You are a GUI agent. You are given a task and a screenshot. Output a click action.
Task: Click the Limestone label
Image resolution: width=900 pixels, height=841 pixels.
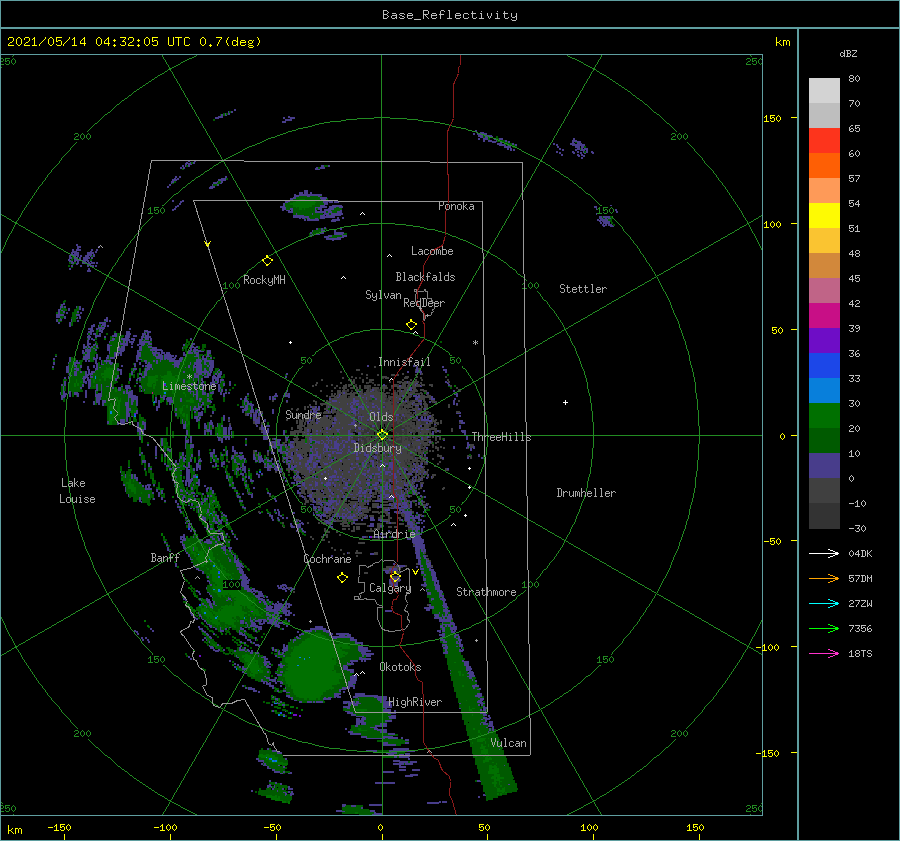click(189, 386)
